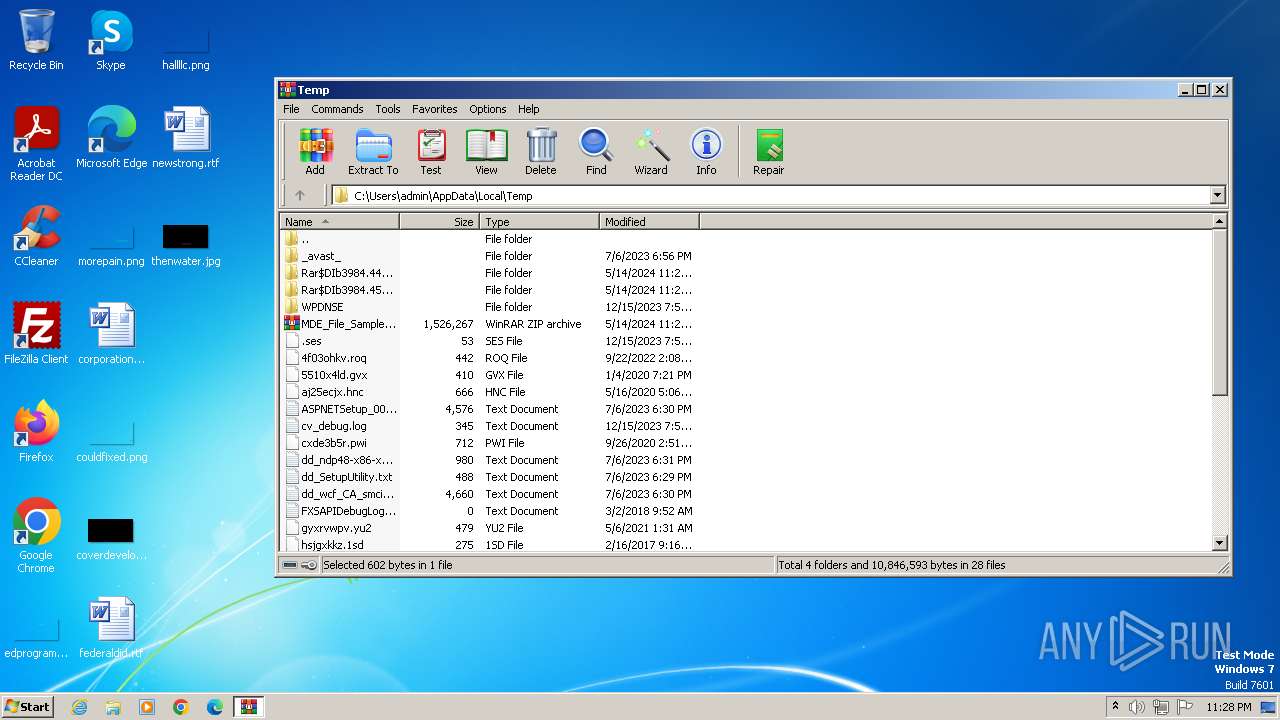Open the Tools menu

click(x=388, y=109)
